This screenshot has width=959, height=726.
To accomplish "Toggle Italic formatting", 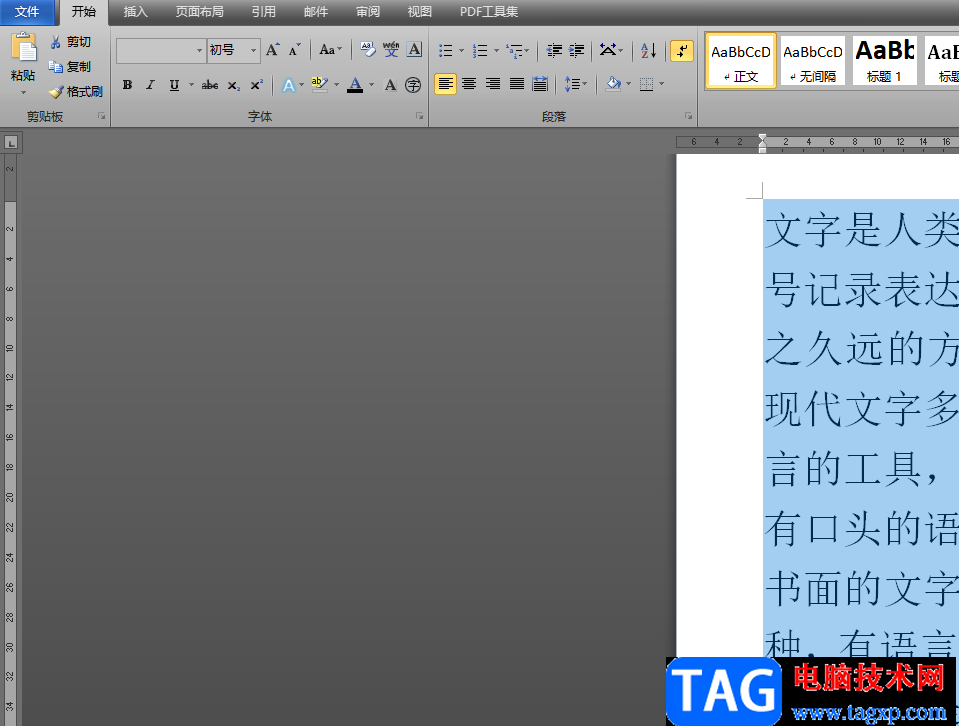I will 150,85.
